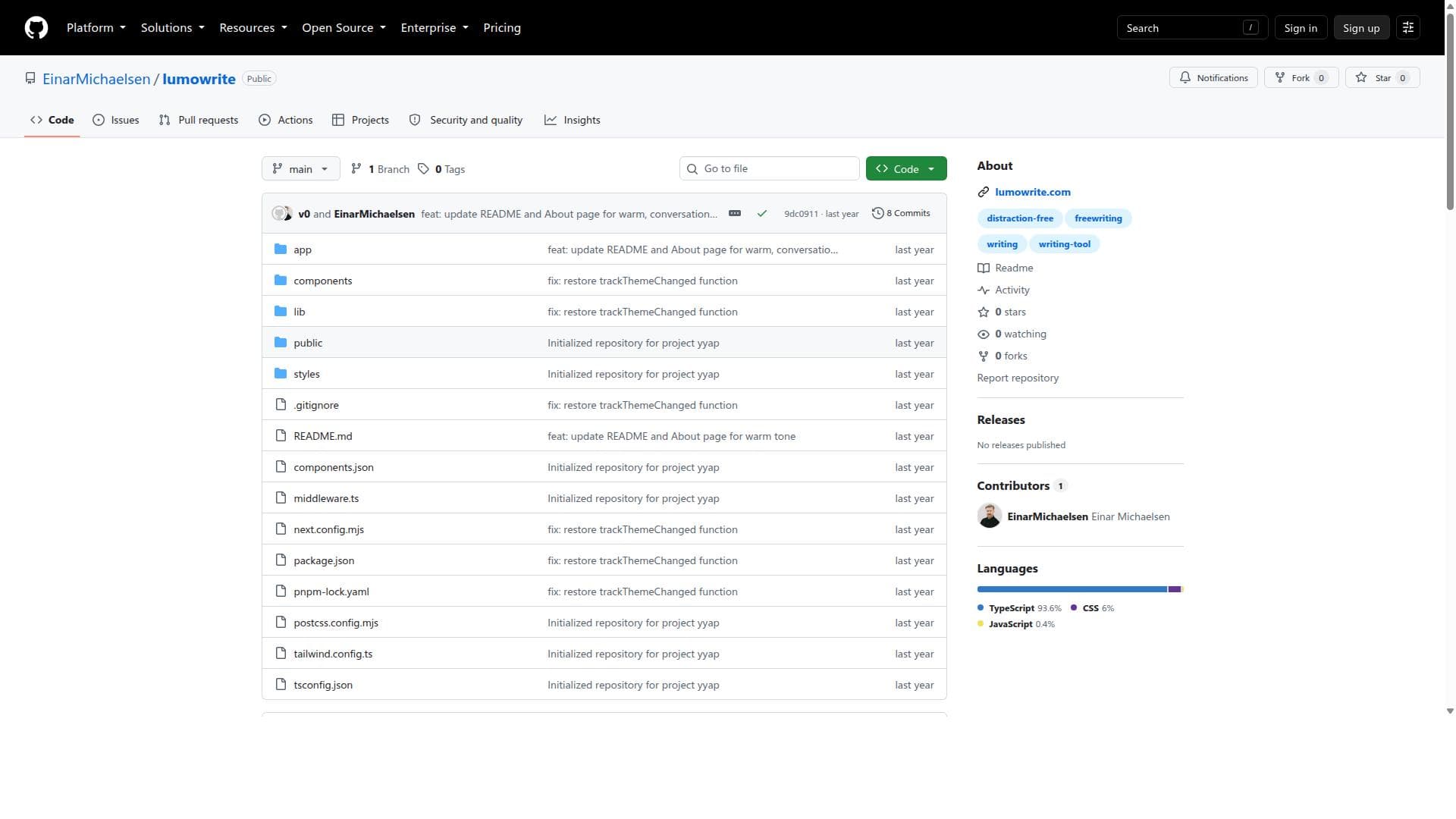Open Security and quality tab

tap(466, 120)
